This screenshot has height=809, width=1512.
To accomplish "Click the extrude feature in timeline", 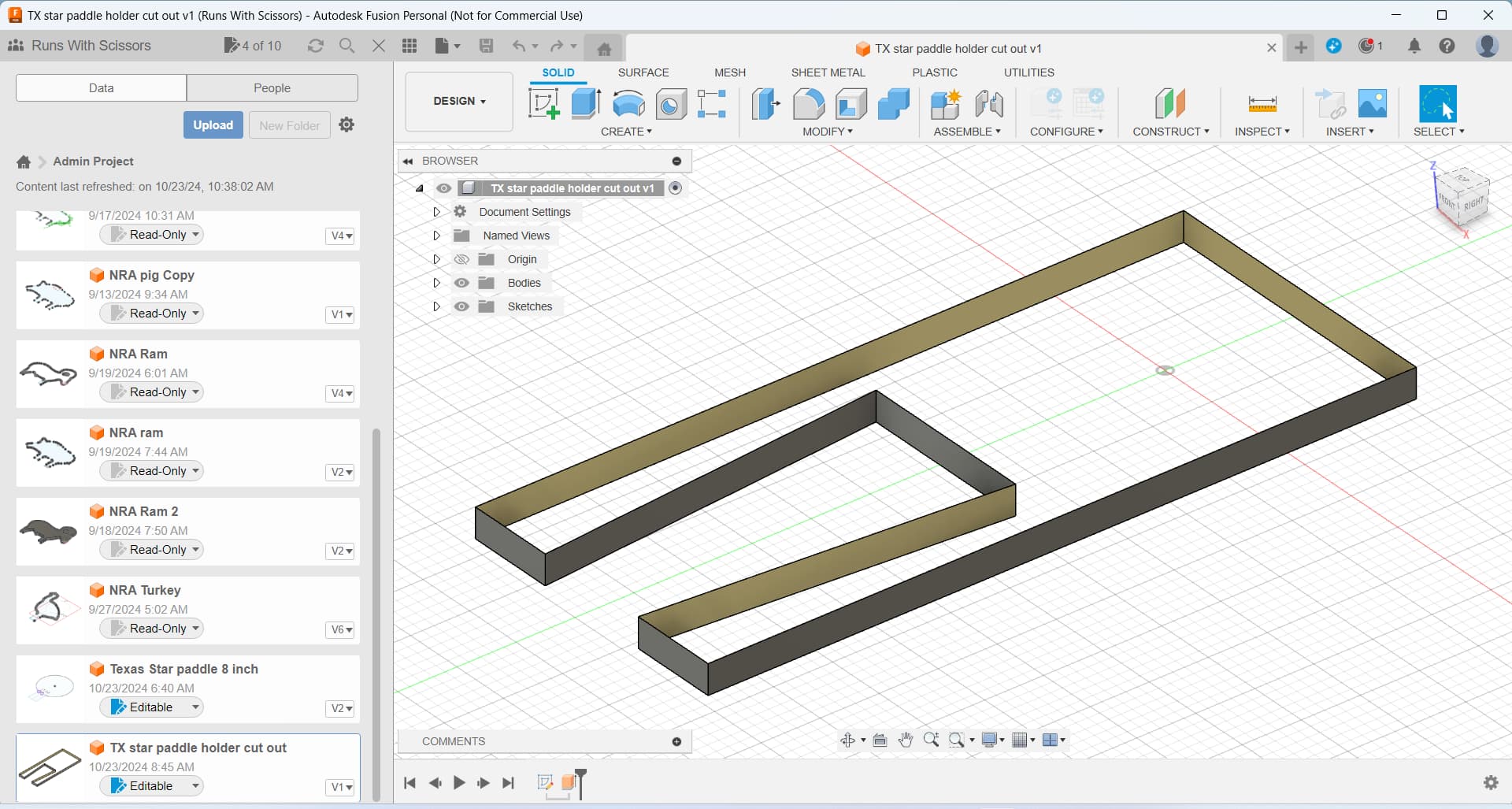I will point(569,782).
